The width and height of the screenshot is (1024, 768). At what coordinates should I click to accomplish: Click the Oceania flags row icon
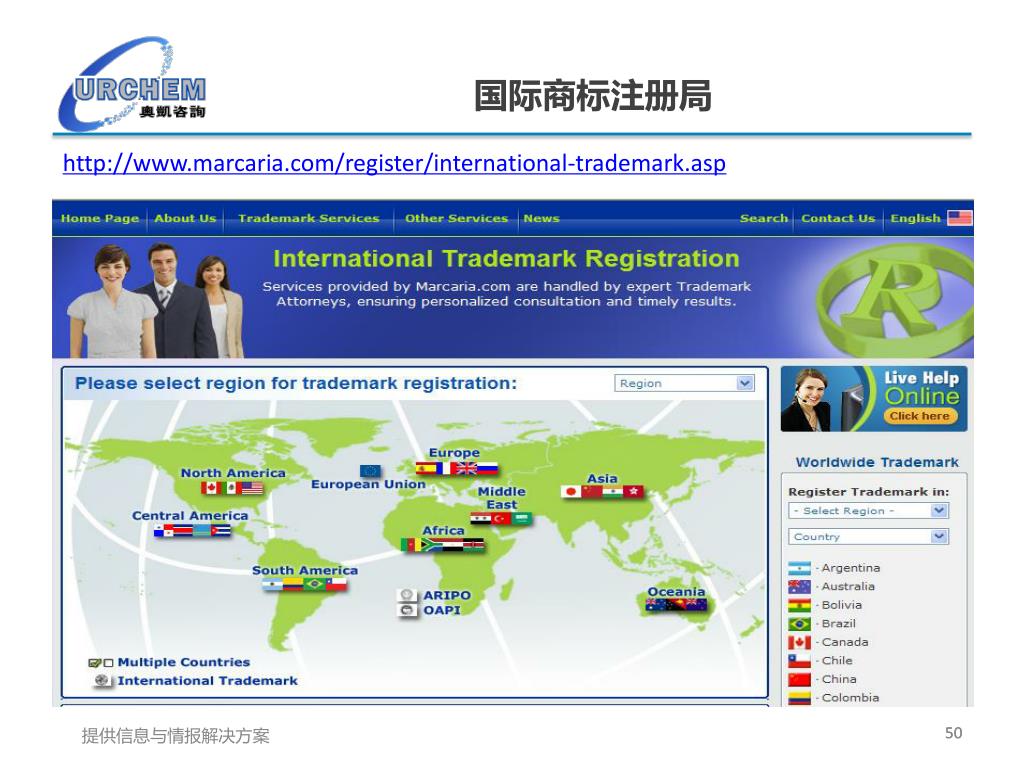(677, 605)
